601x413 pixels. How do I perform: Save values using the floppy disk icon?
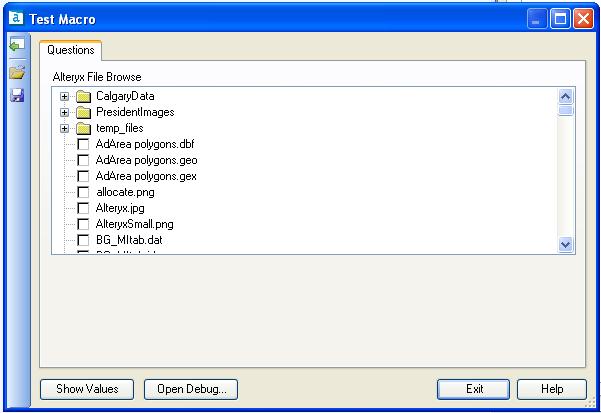tap(17, 95)
